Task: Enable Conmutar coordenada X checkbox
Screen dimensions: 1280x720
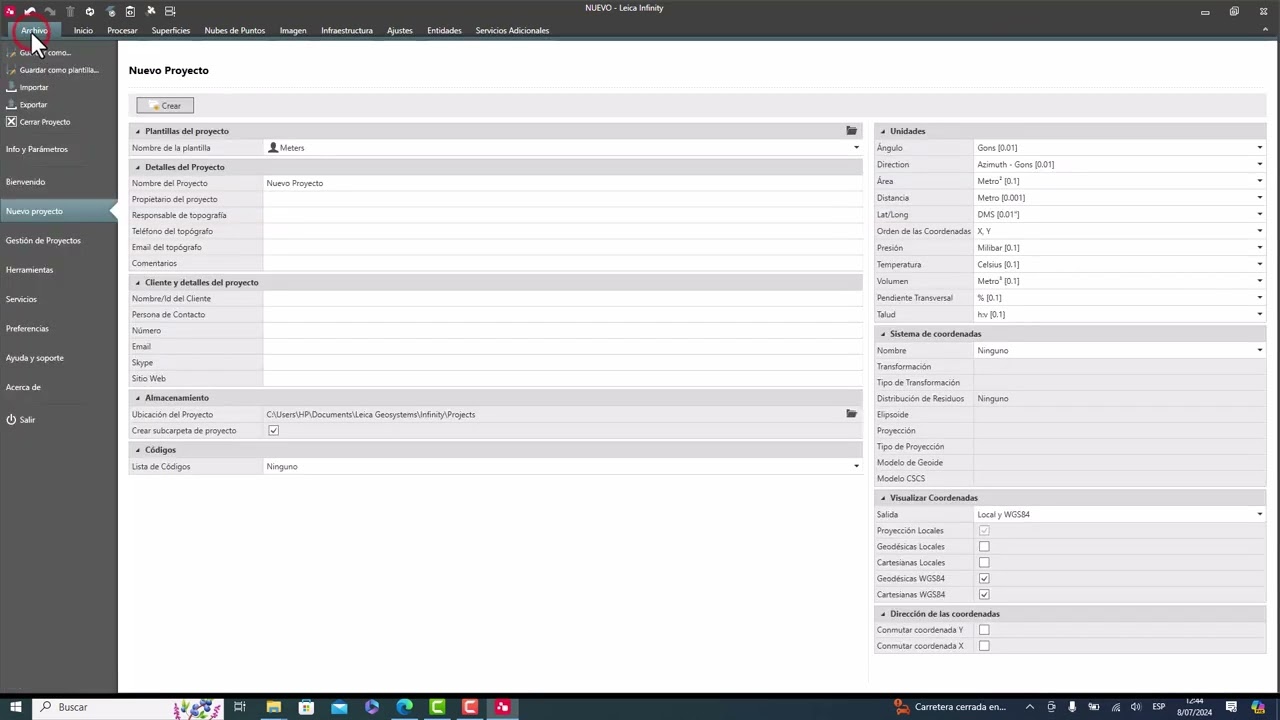Action: tap(984, 646)
